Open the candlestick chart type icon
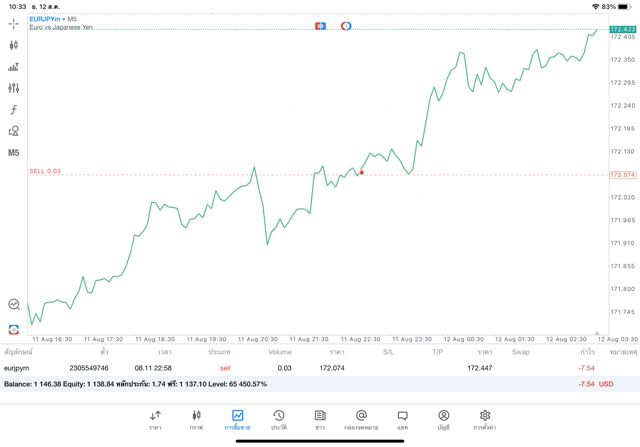The width and height of the screenshot is (640, 447). click(14, 45)
